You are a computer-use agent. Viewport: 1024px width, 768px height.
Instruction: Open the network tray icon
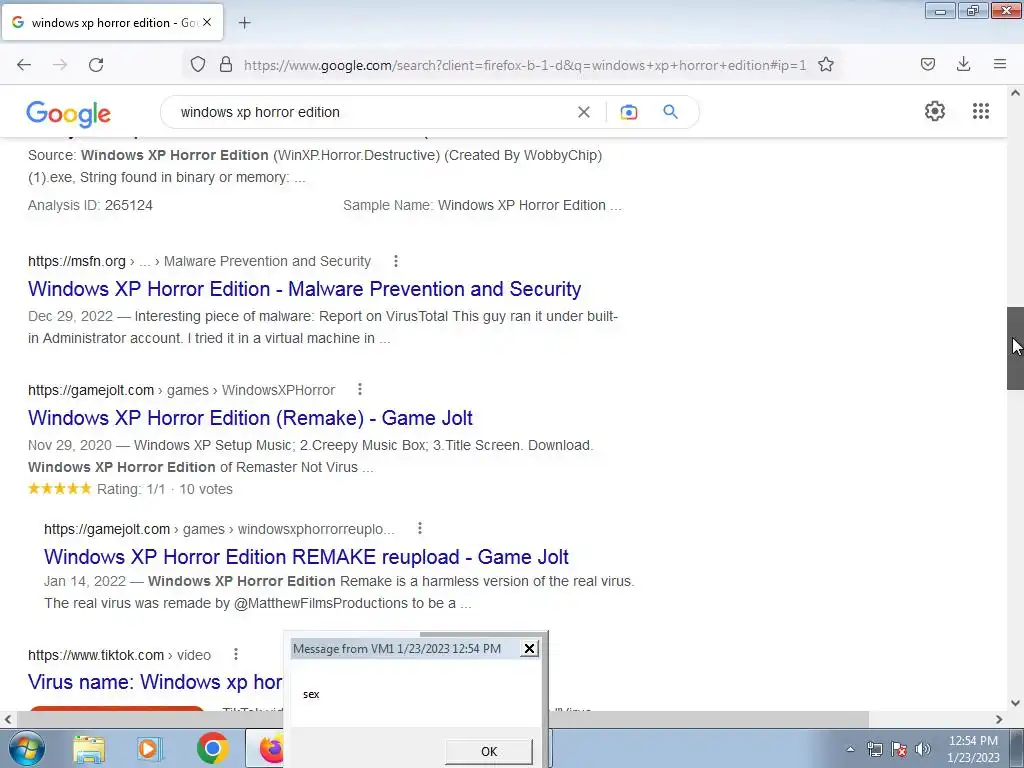coord(874,749)
